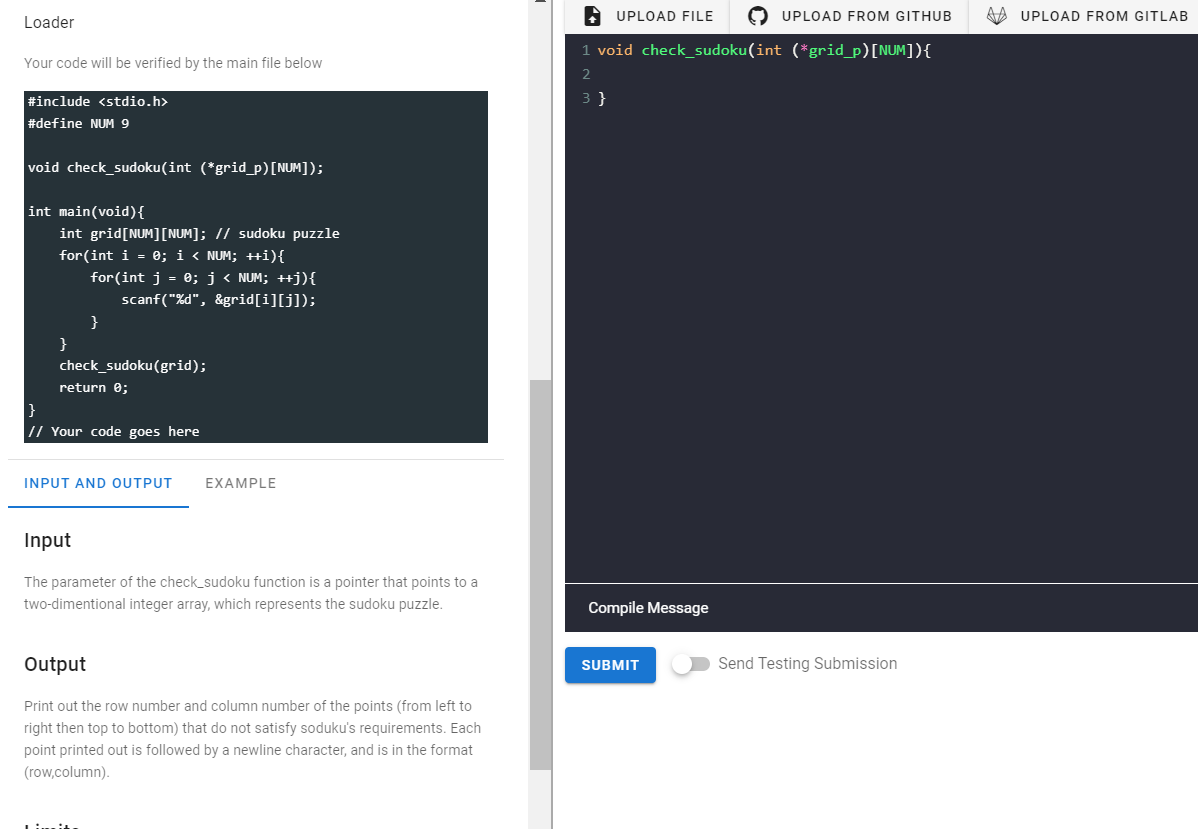
Task: Click '#include <stdio.h>' line in loader
Action: point(98,102)
